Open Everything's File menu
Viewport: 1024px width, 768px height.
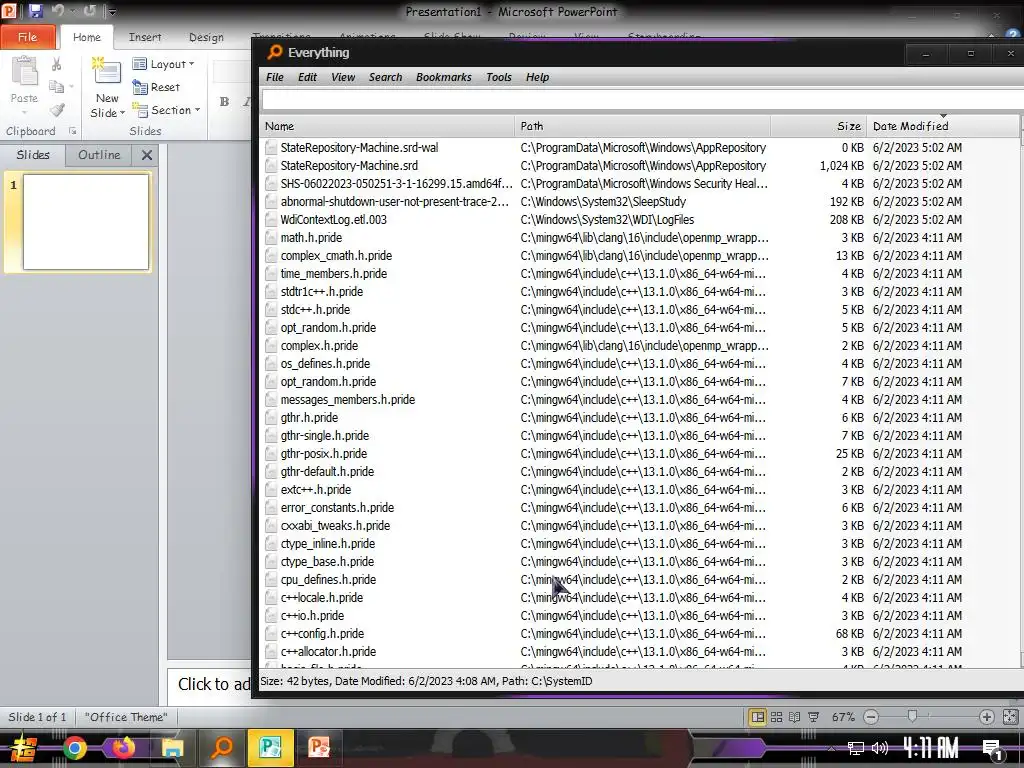(x=275, y=77)
